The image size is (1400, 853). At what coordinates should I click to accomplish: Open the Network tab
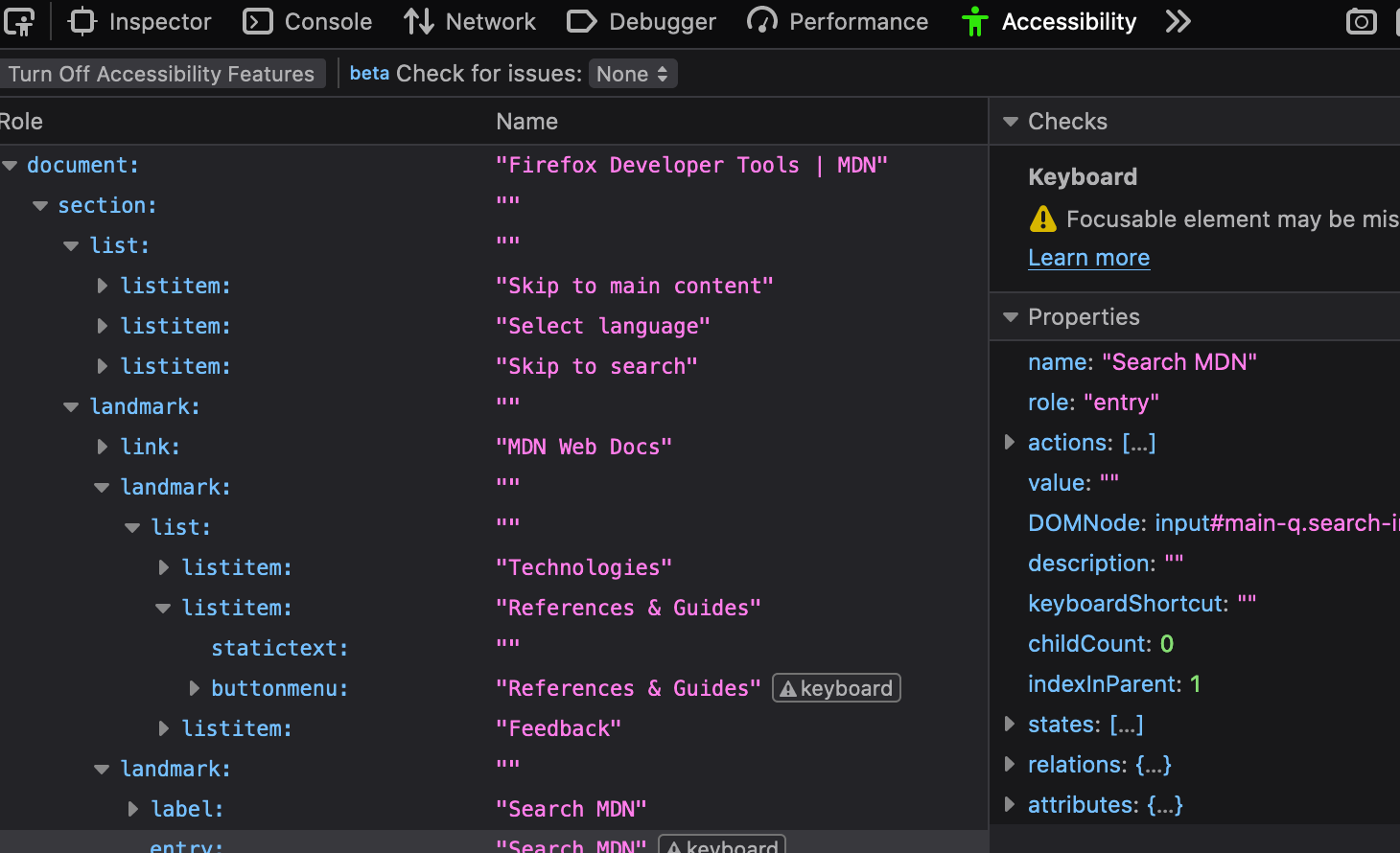click(x=470, y=21)
